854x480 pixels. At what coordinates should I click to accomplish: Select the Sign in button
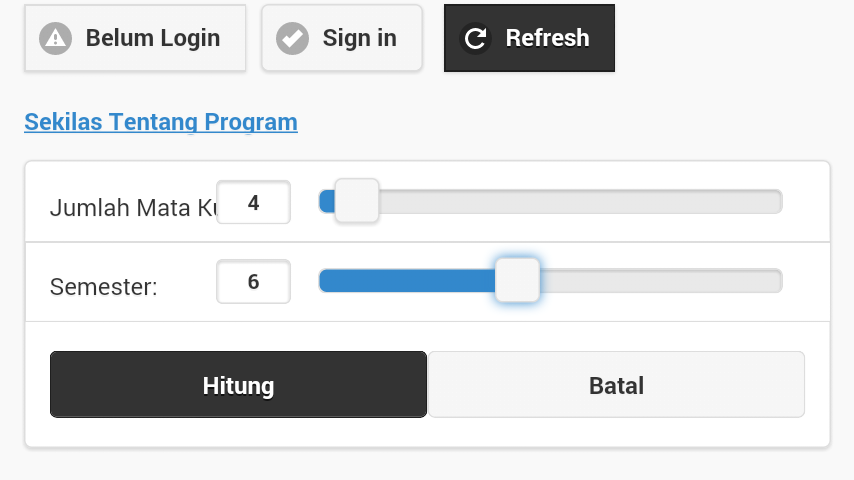pyautogui.click(x=341, y=38)
